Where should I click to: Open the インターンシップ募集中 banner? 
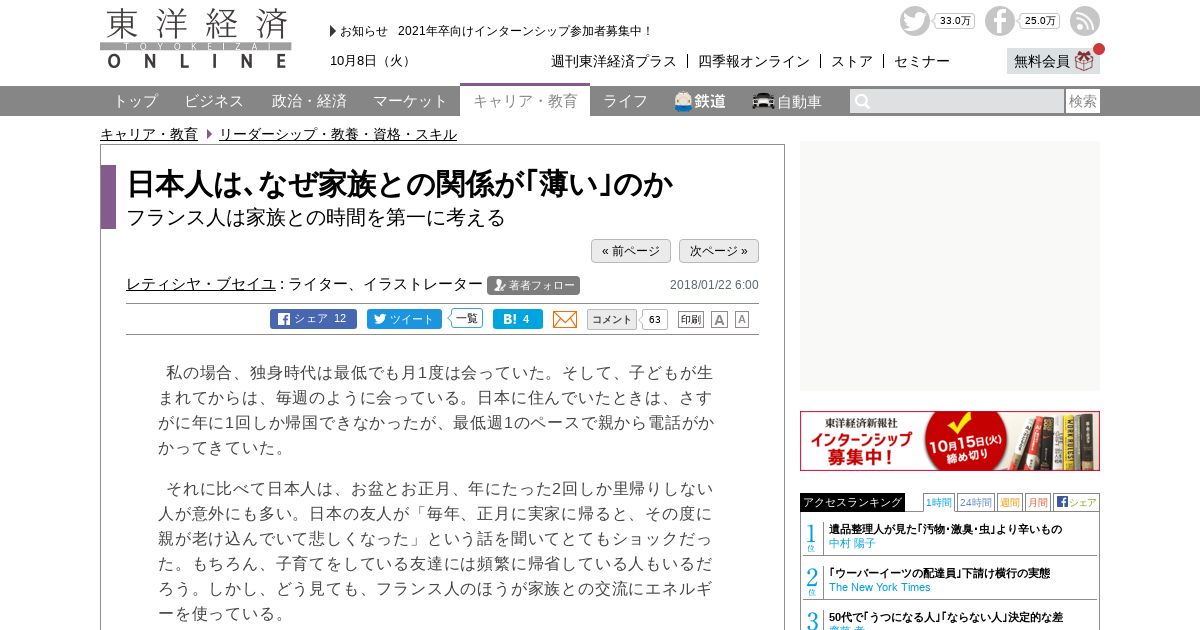point(950,441)
